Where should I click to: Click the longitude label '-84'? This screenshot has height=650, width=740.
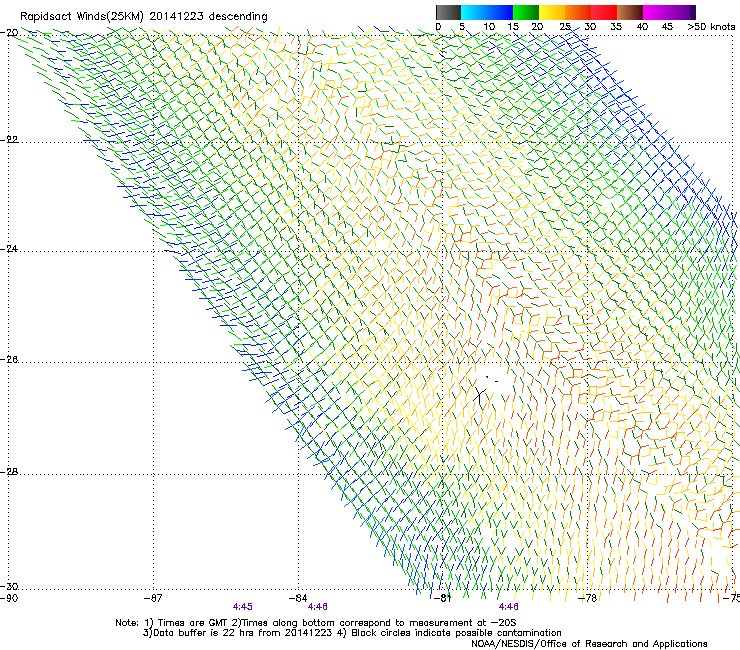[298, 598]
